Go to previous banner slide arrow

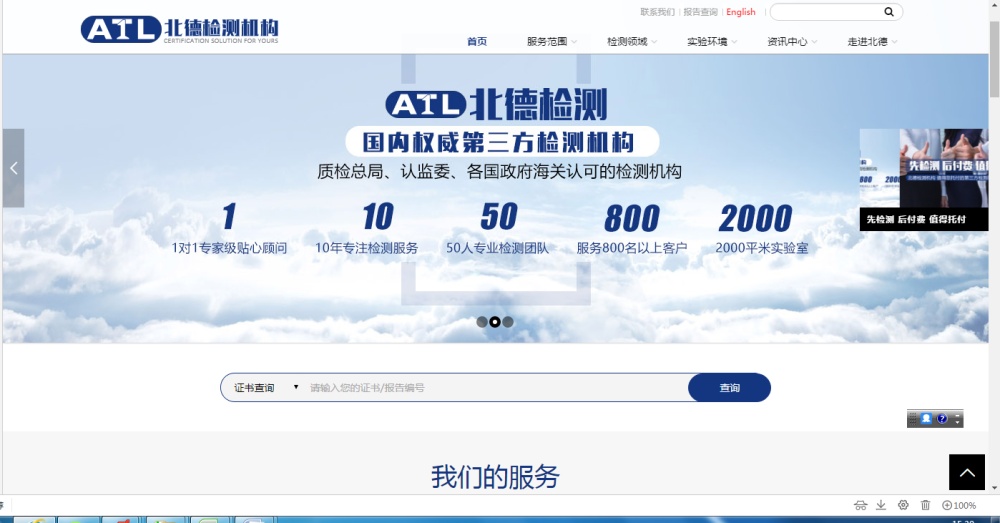13,168
